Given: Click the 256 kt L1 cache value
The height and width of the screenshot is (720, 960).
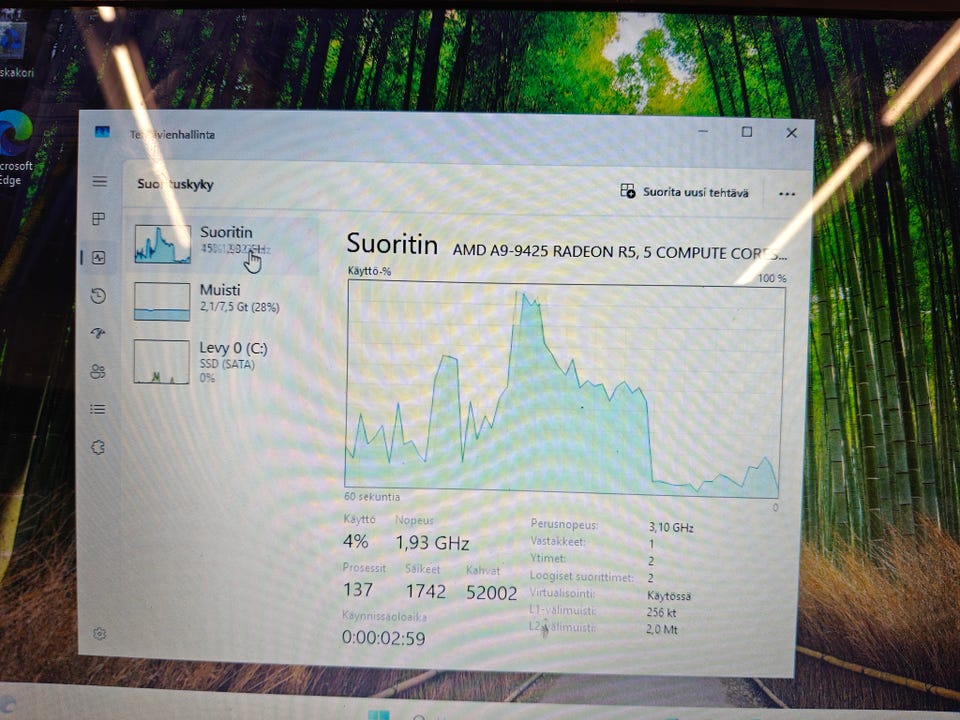Looking at the screenshot, I should [x=661, y=612].
